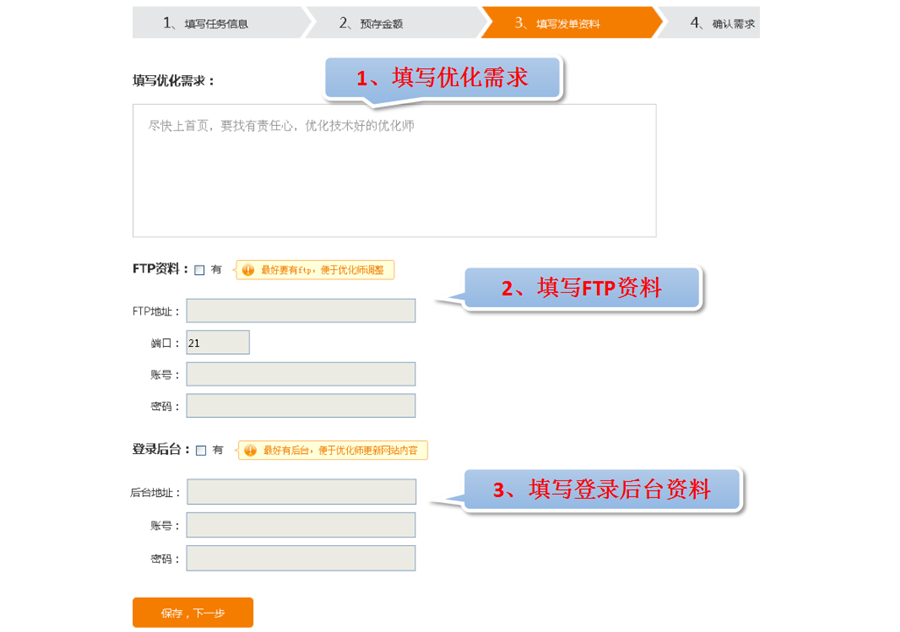The image size is (900, 632).
Task: Enable the FTP资料 '有' checkbox
Action: click(x=200, y=270)
